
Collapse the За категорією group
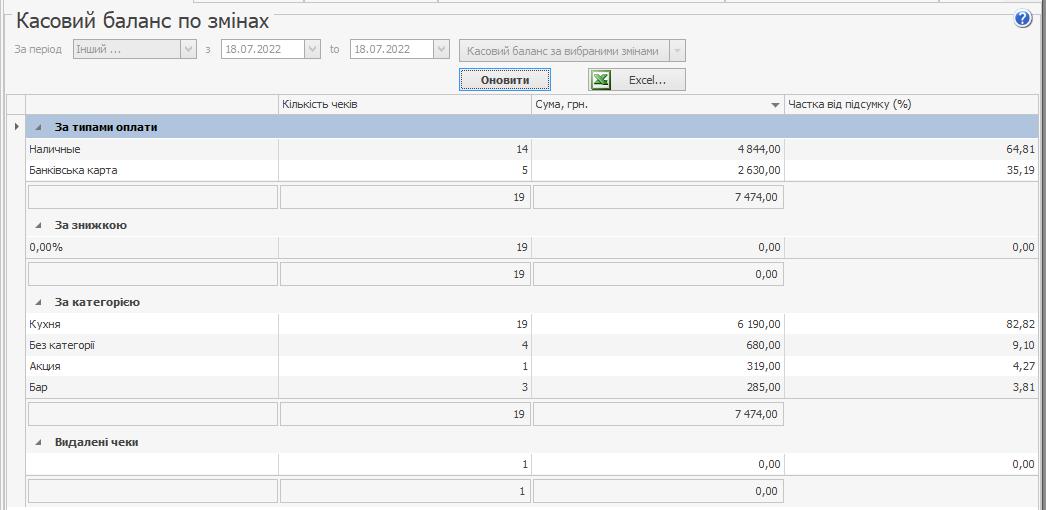(x=39, y=302)
